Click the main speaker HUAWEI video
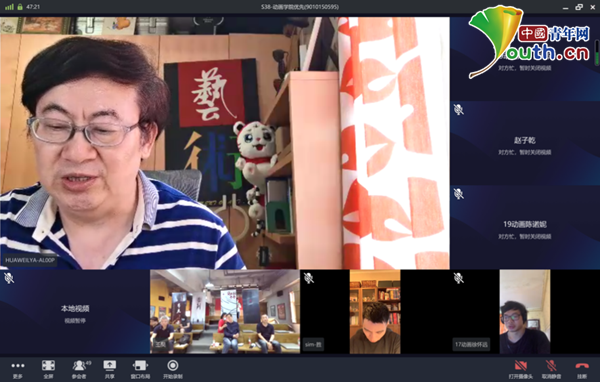 coord(225,143)
